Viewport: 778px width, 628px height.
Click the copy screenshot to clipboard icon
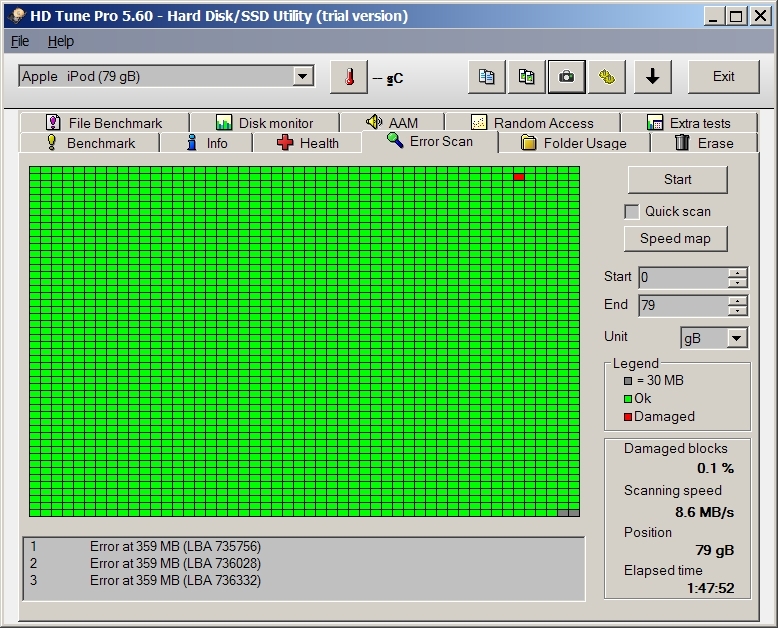tap(527, 77)
